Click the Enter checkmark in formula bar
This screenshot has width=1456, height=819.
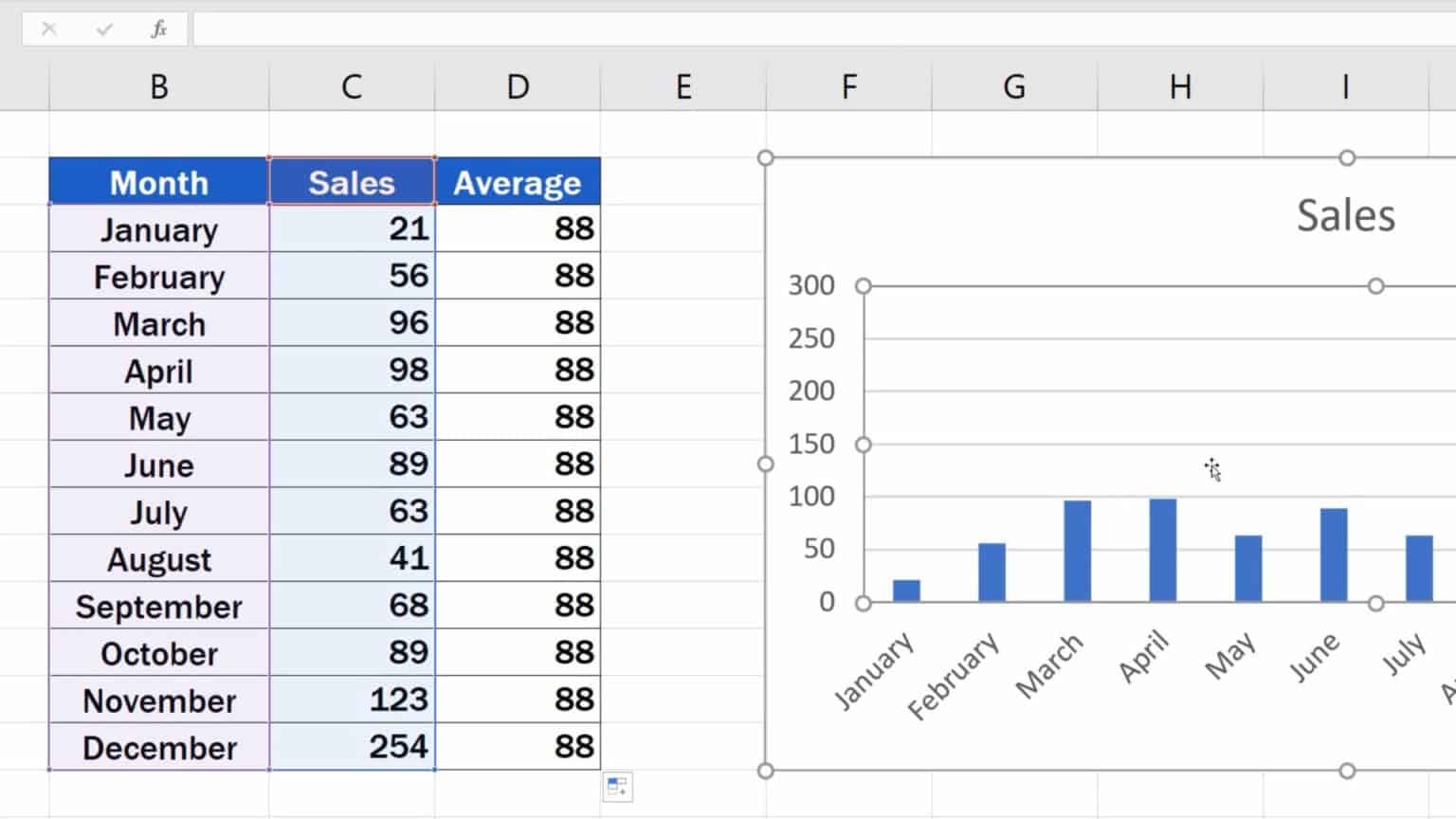tap(104, 28)
